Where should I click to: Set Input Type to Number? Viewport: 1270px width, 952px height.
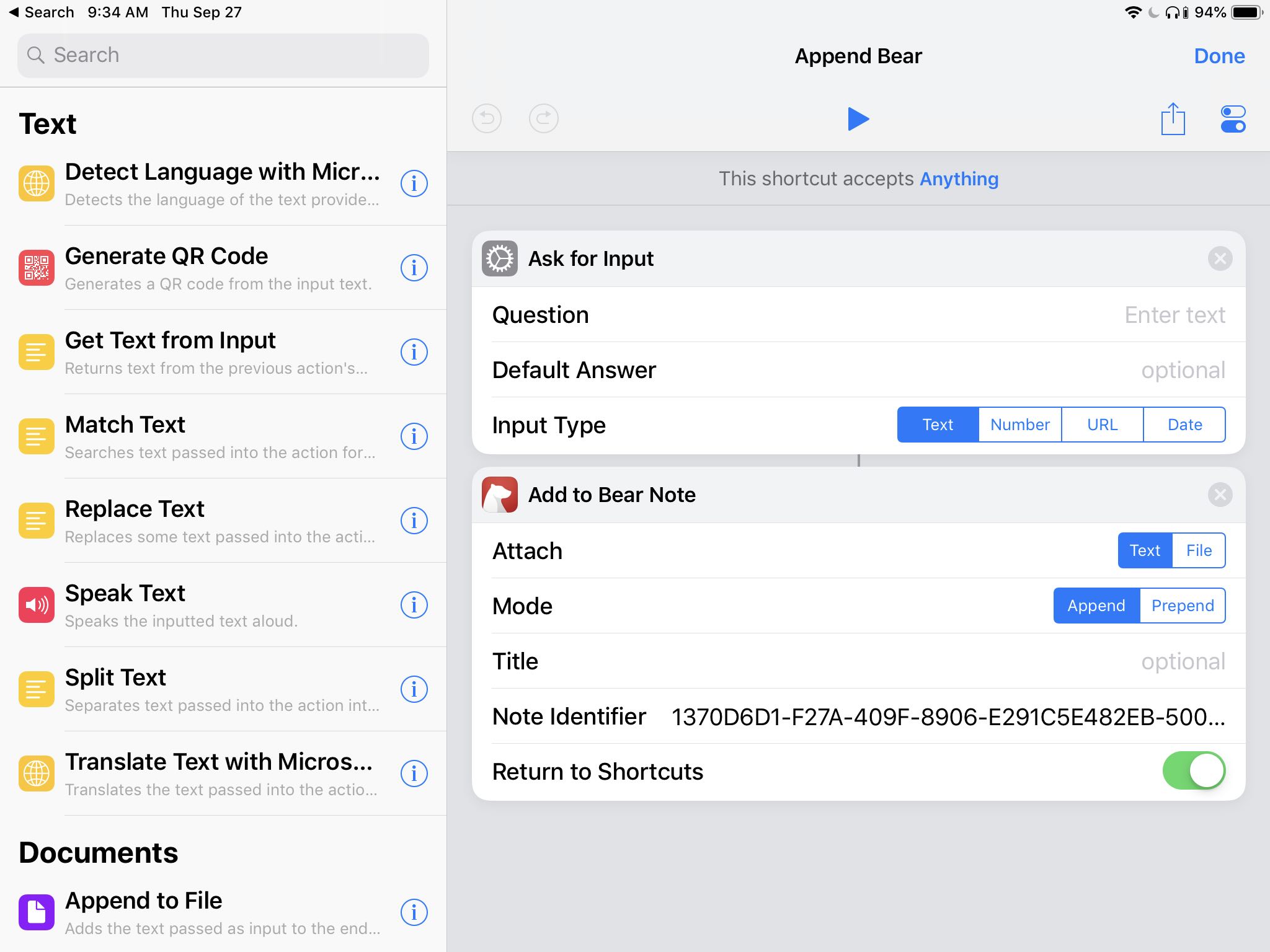[1019, 425]
